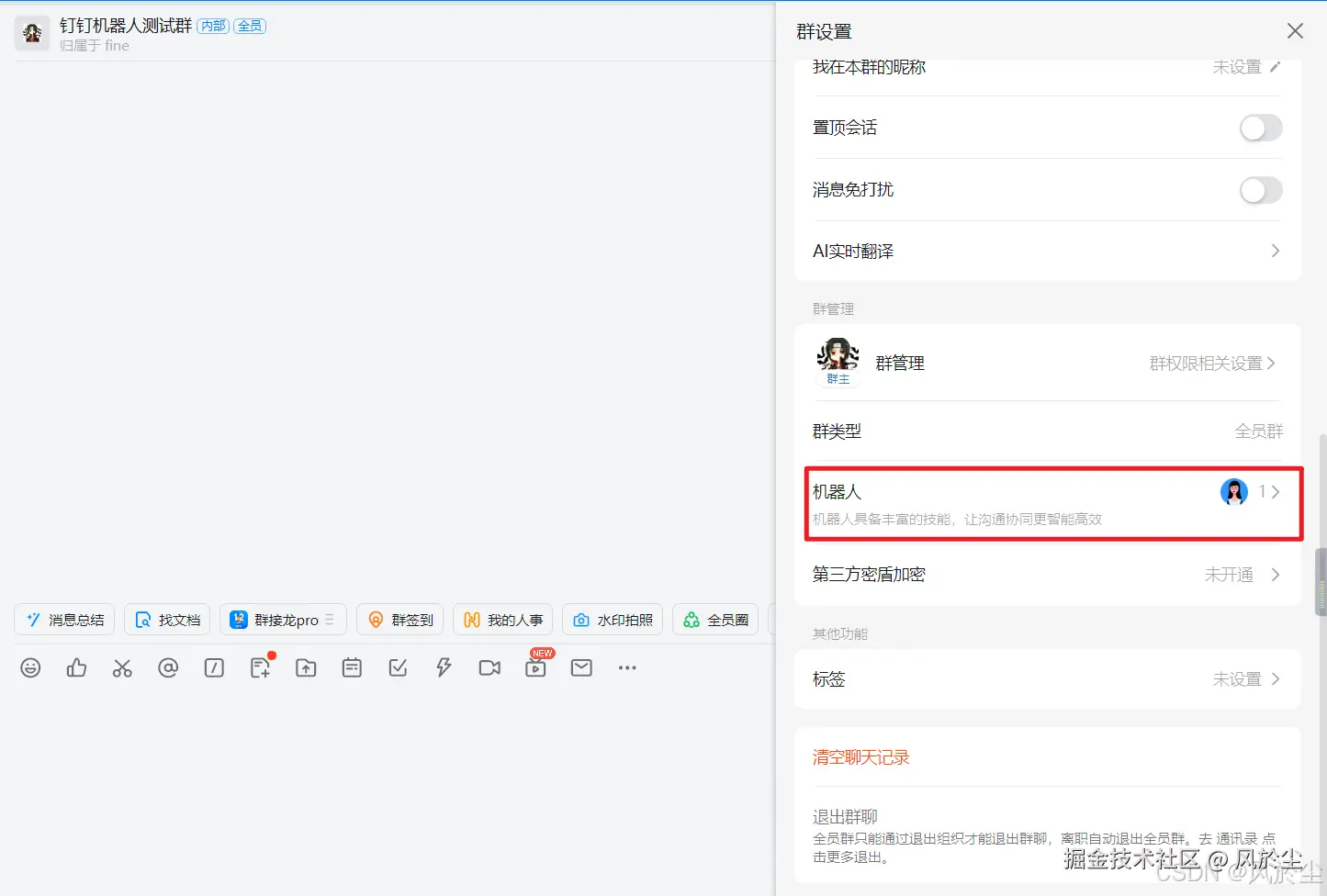The image size is (1327, 896).
Task: Open the emoji picker
Action: 30,667
